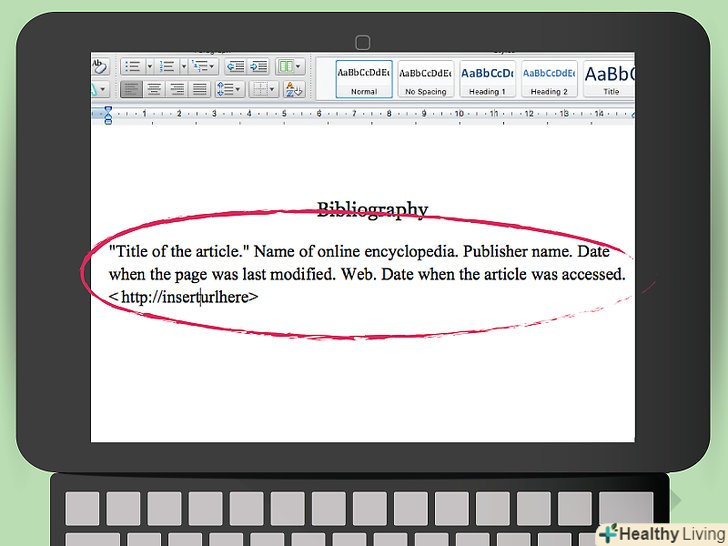Click the Bibliography heading text
Screen dimensions: 728x546
(x=372, y=209)
